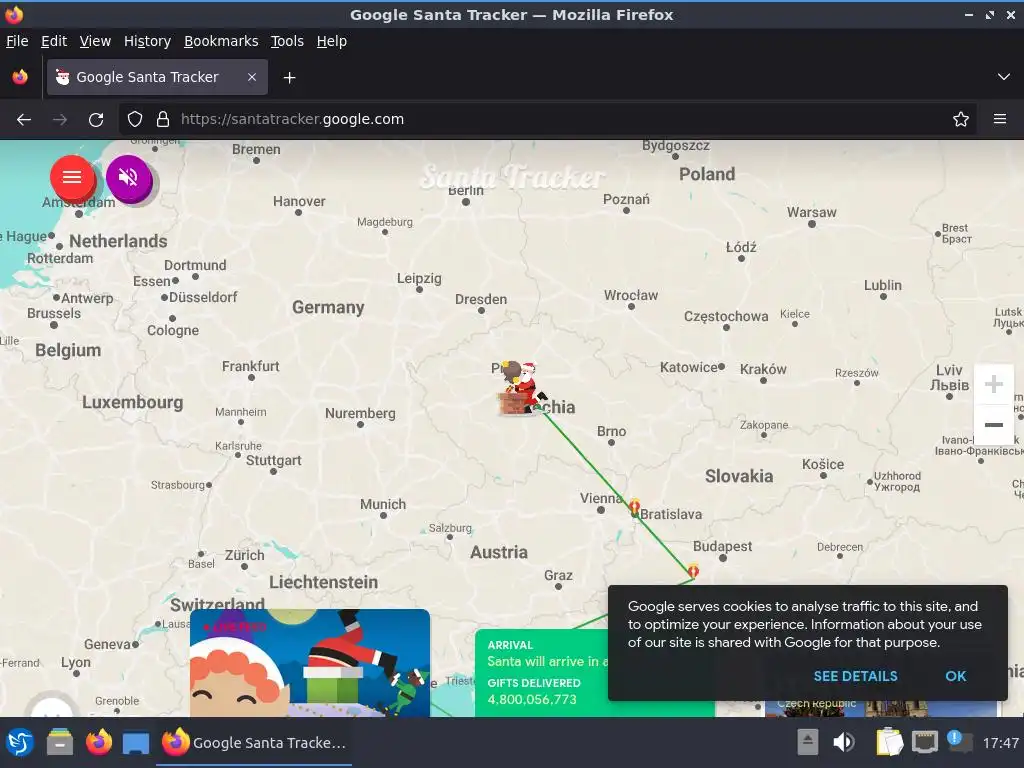
Task: Switch to Google Santa Tracker taskbar window
Action: [254, 743]
